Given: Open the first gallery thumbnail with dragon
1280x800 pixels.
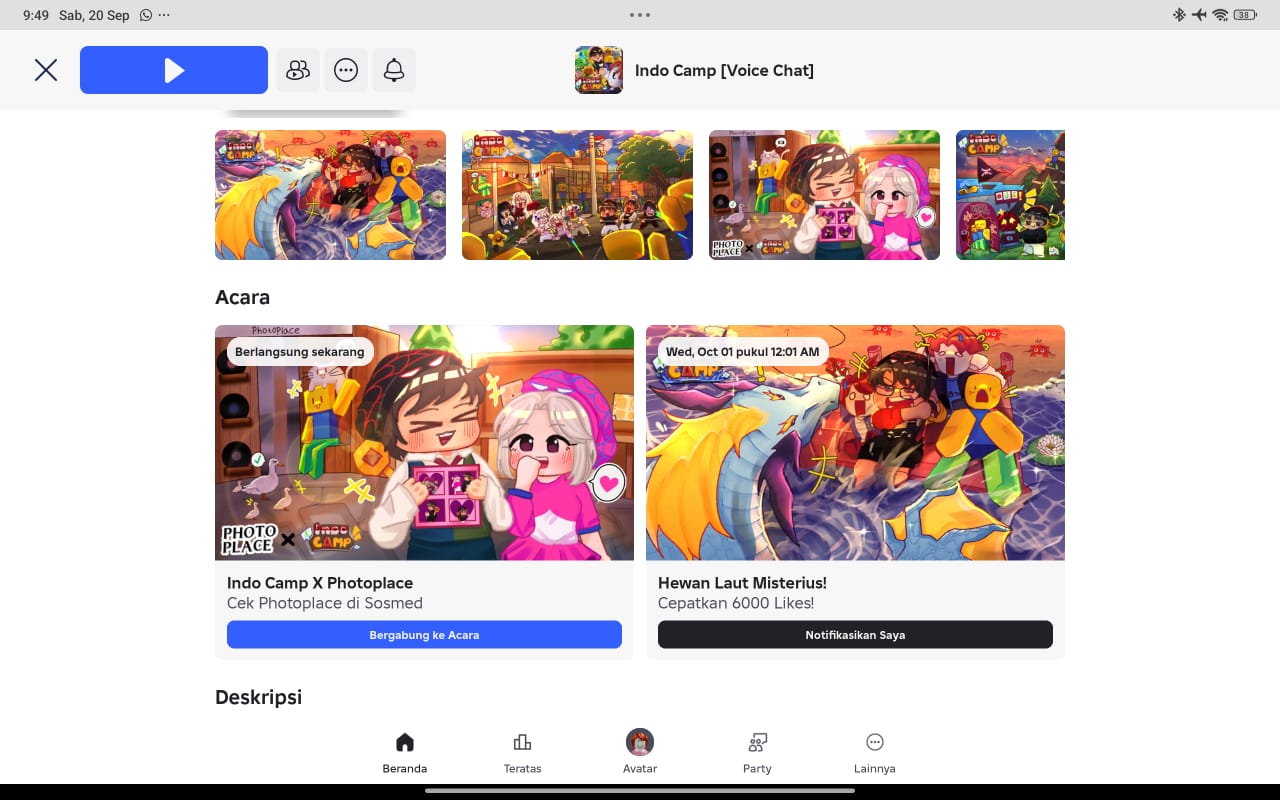Looking at the screenshot, I should [330, 195].
